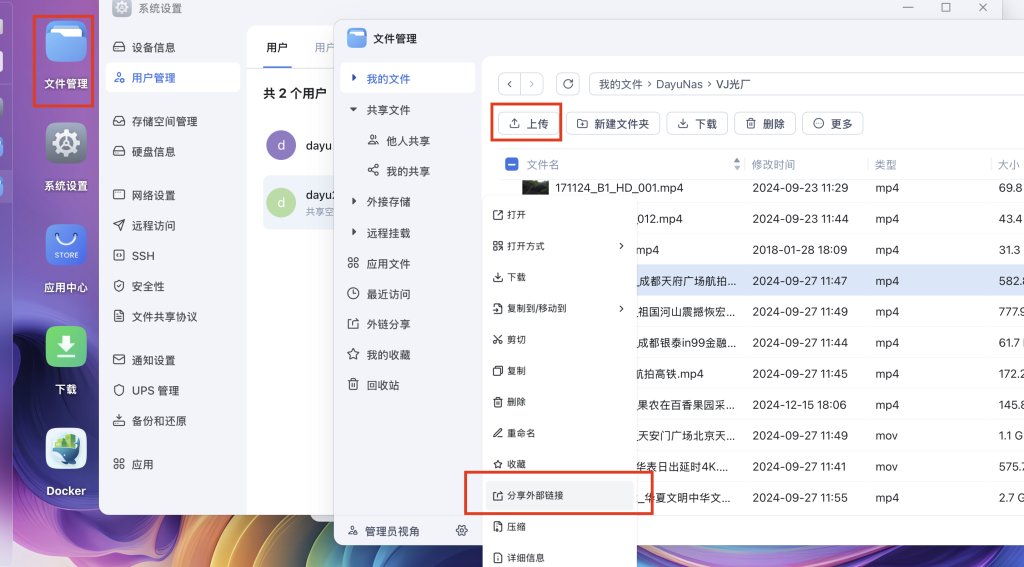Open the 更多 toolbar menu
The width and height of the screenshot is (1024, 567).
click(x=832, y=124)
